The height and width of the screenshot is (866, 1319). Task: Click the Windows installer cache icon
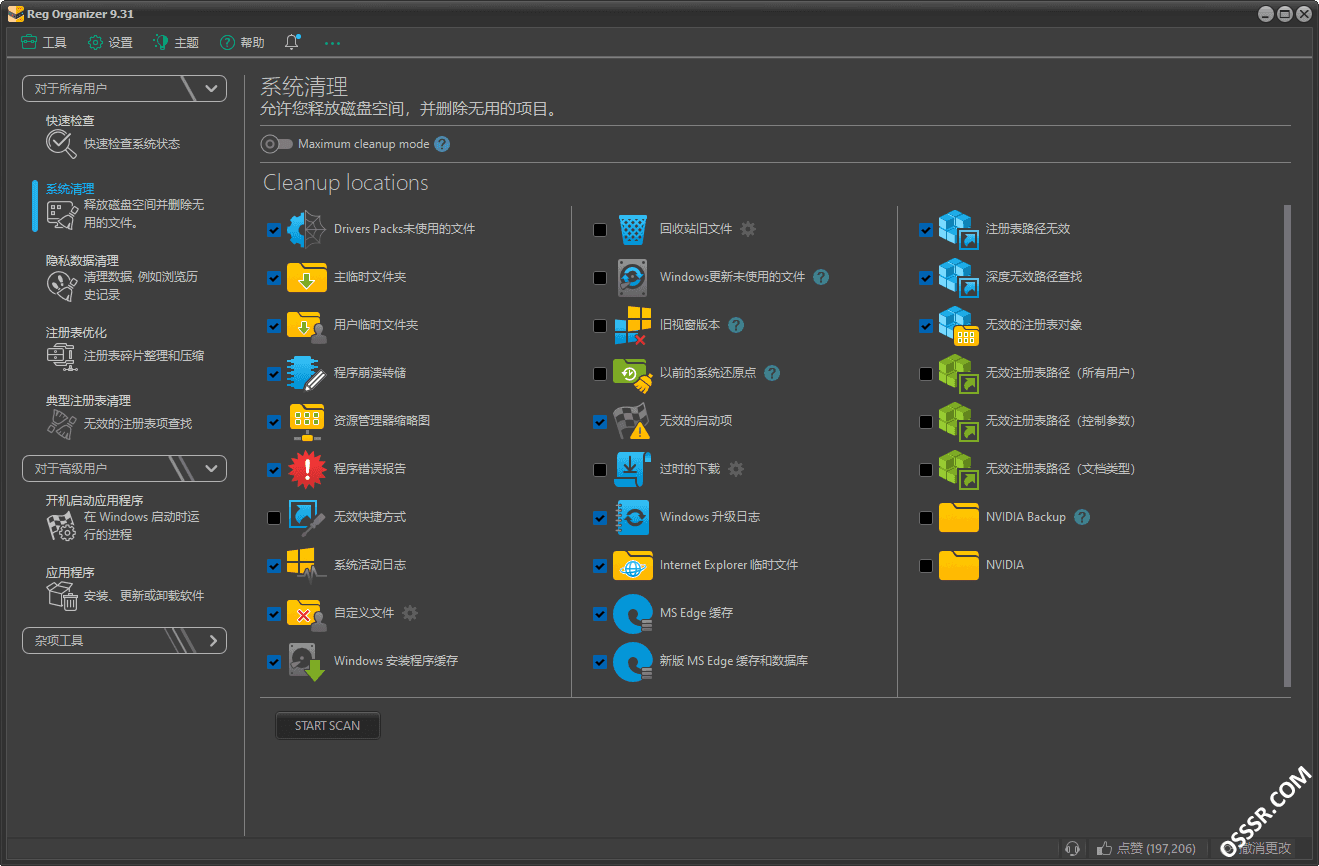tap(307, 661)
